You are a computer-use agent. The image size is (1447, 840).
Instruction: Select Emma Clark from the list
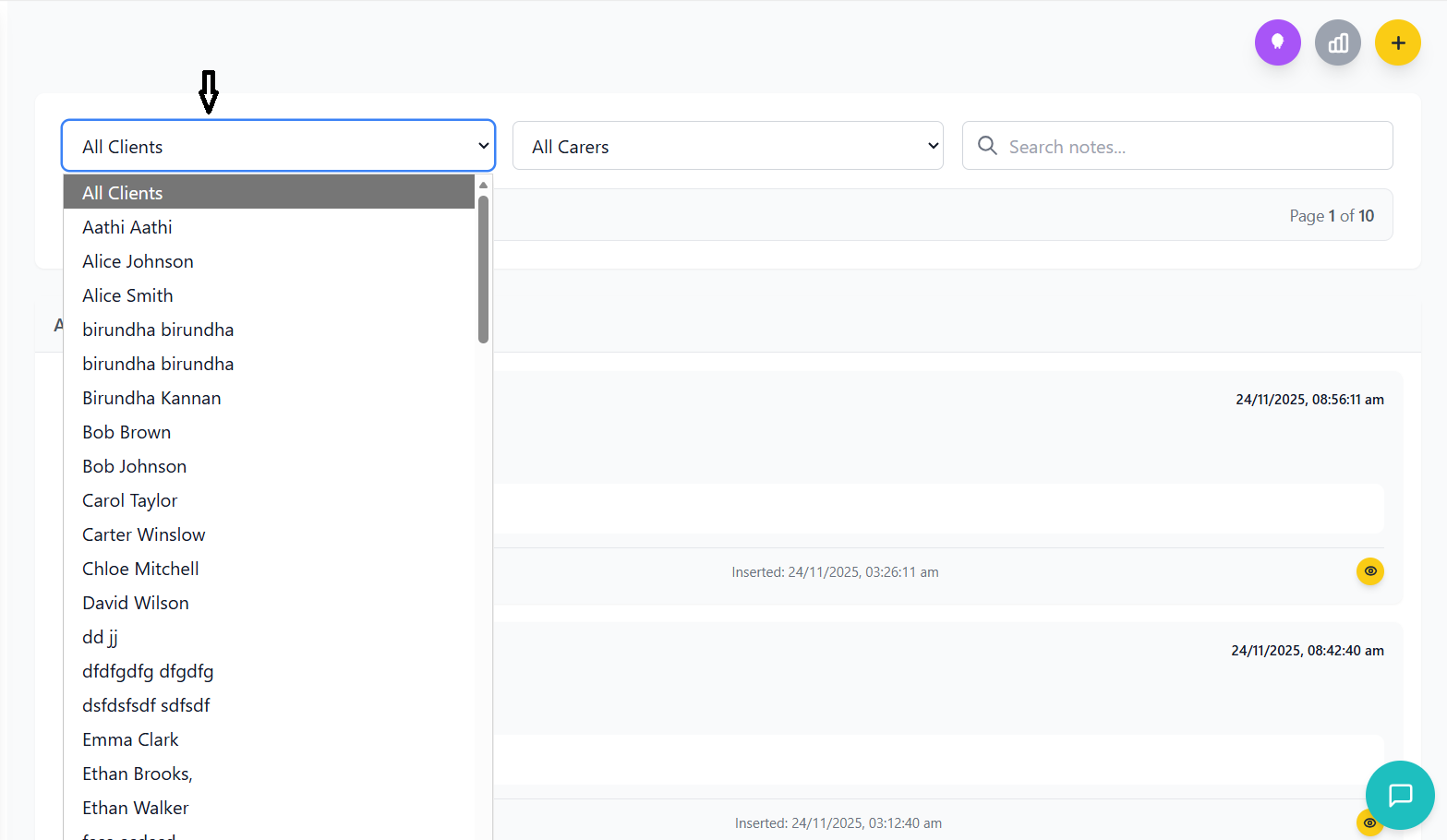(130, 739)
